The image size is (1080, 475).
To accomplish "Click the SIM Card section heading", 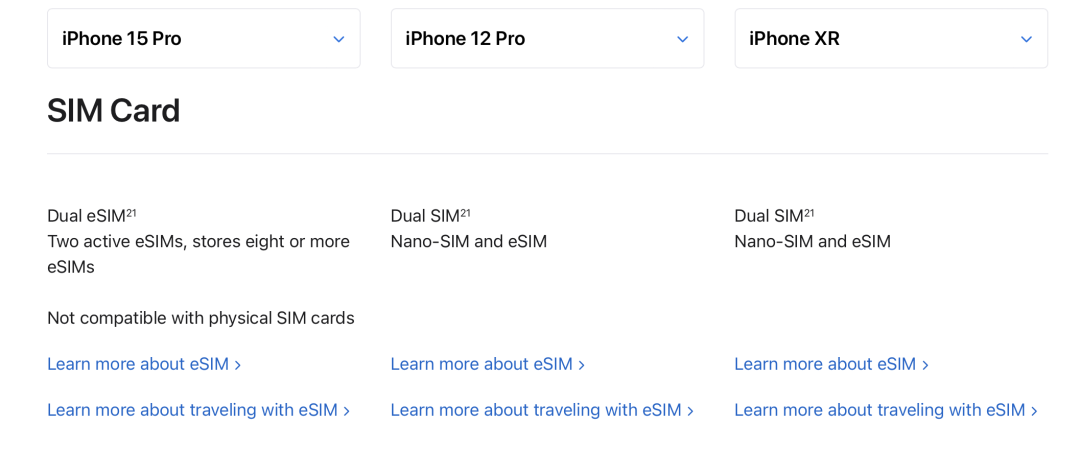I will tap(114, 111).
